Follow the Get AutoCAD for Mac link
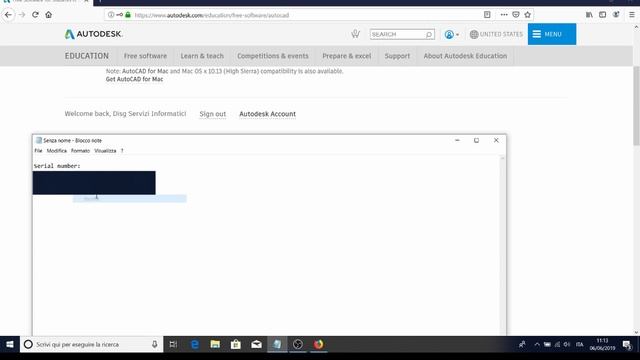Screen dimensions: 640x360 pos(134,79)
